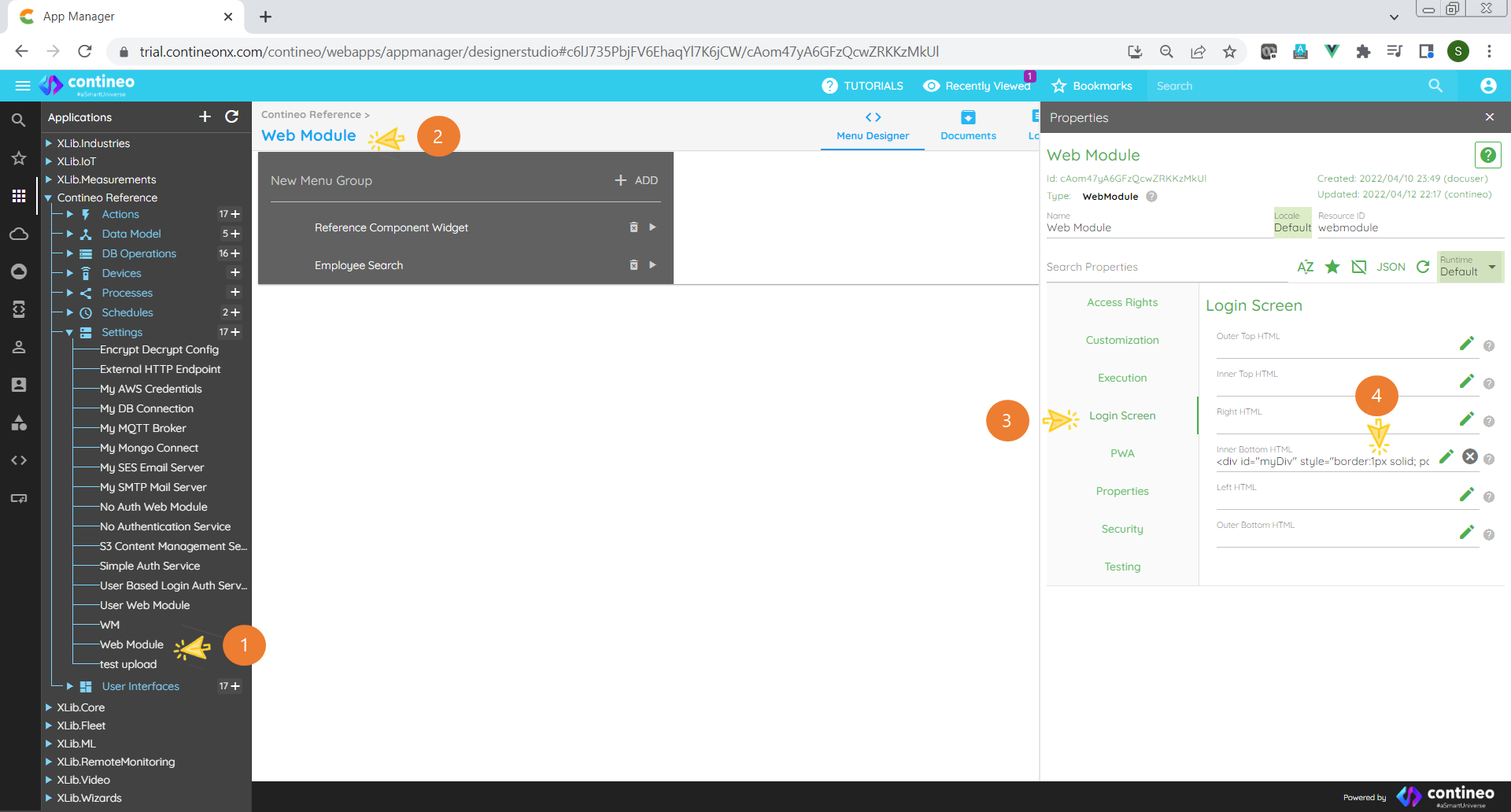Image resolution: width=1511 pixels, height=812 pixels.
Task: Expand the XLib.Core tree node
Action: coord(49,707)
